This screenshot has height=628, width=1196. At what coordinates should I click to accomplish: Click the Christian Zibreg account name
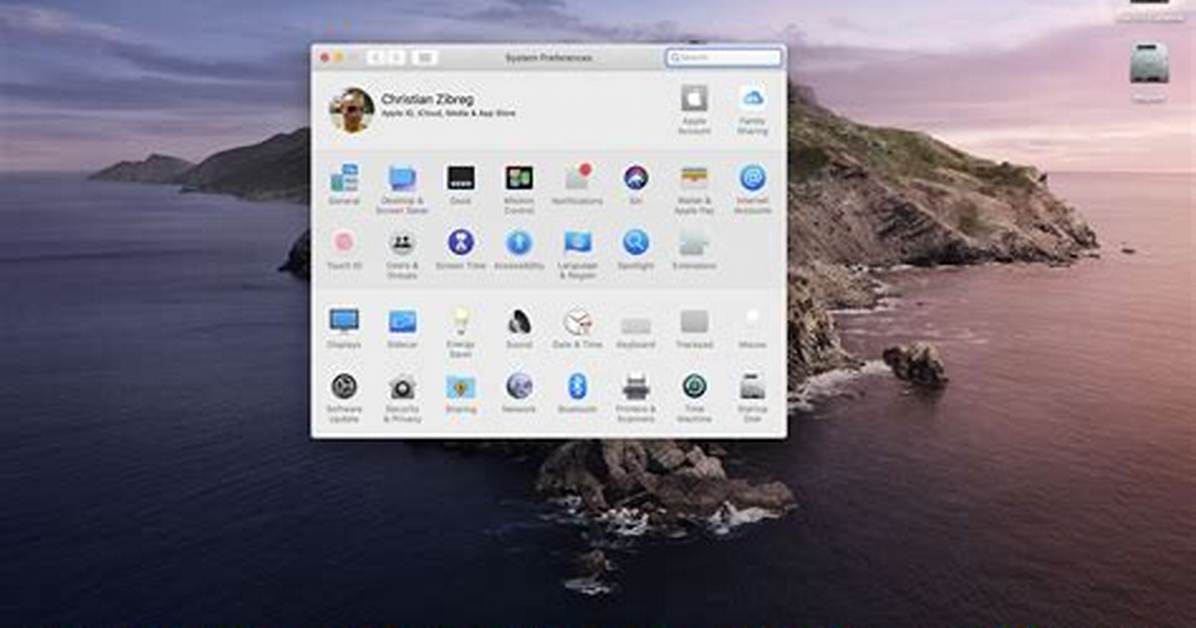(x=427, y=99)
